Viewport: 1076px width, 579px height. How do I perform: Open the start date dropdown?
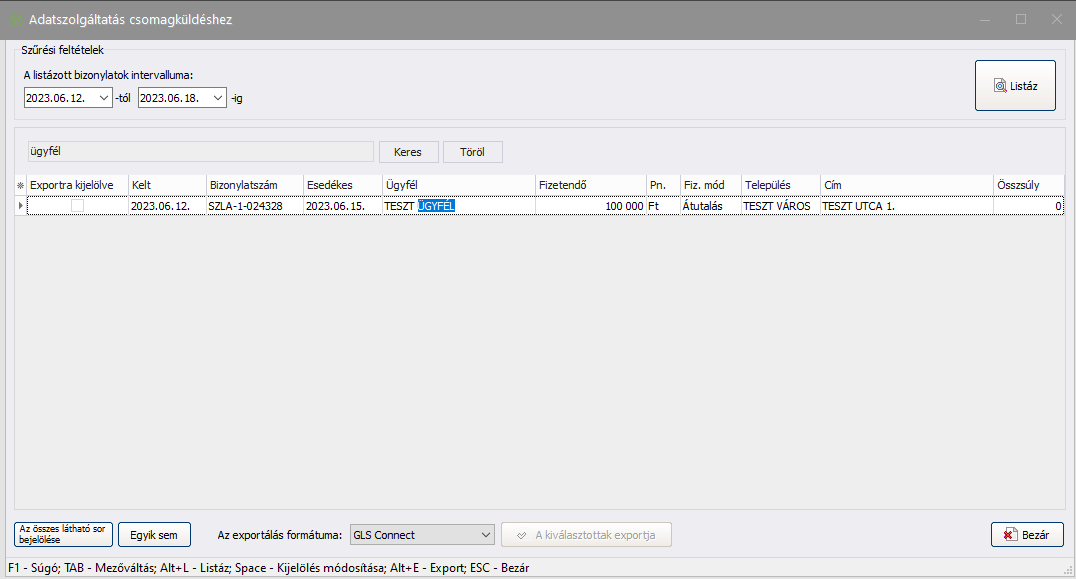[x=104, y=98]
